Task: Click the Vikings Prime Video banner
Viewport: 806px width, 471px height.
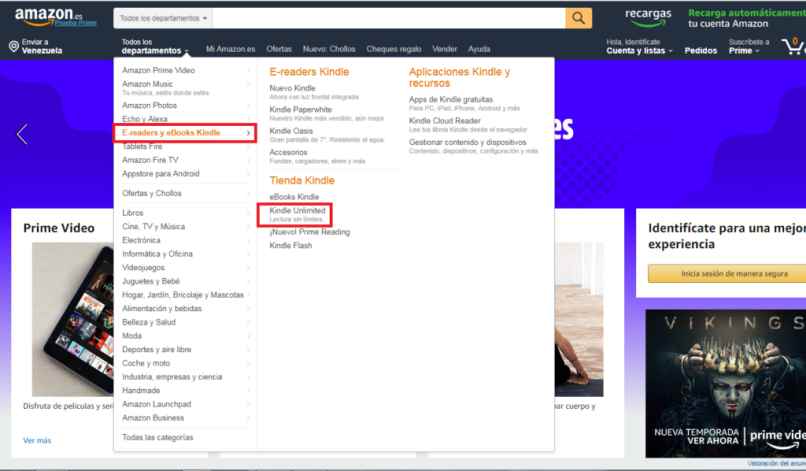Action: coord(726,384)
